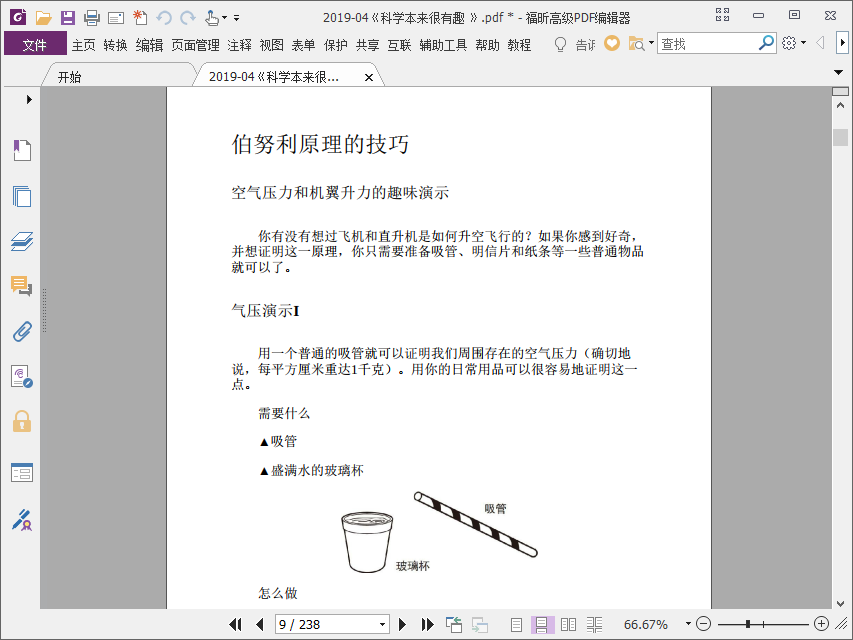The height and width of the screenshot is (640, 853).
Task: Print the document via the printer icon
Action: 91,18
